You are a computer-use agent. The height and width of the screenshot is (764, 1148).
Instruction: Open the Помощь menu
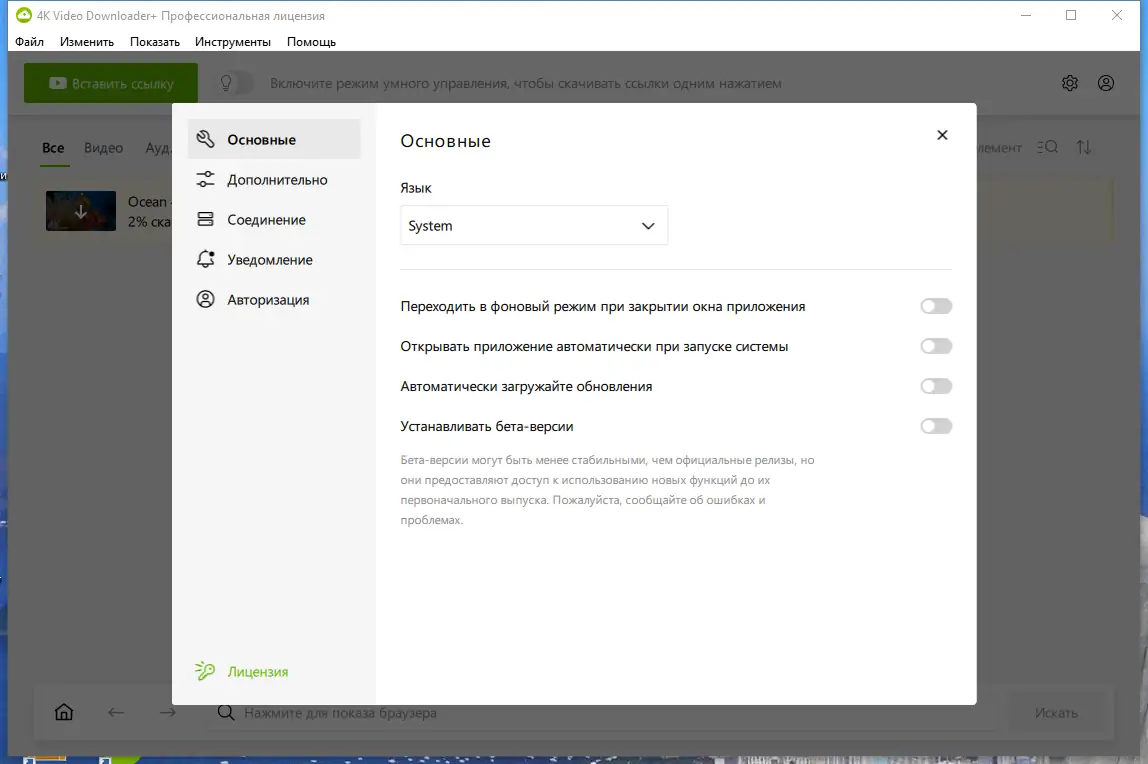point(311,42)
